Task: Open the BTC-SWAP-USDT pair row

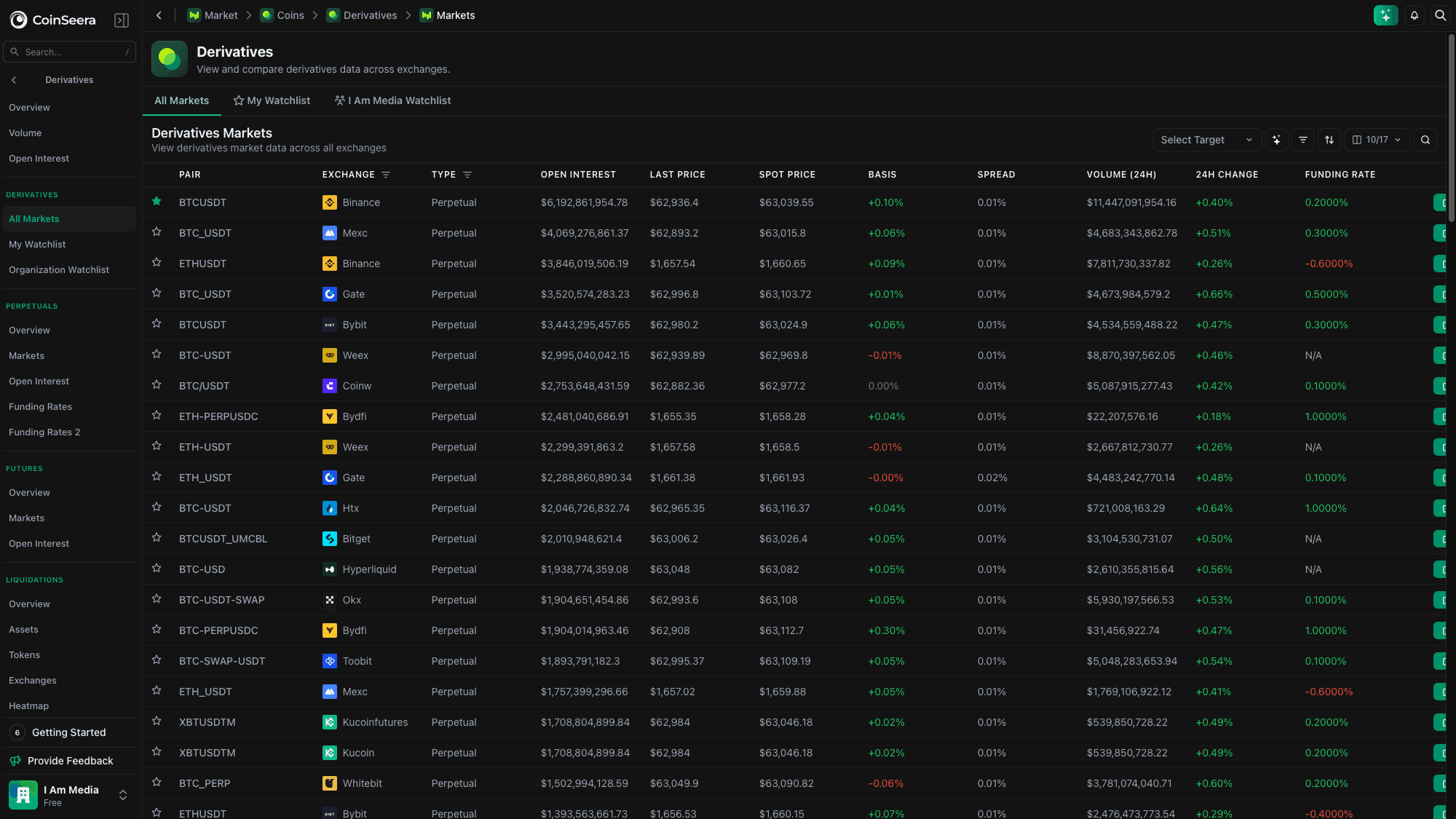Action: (794, 661)
